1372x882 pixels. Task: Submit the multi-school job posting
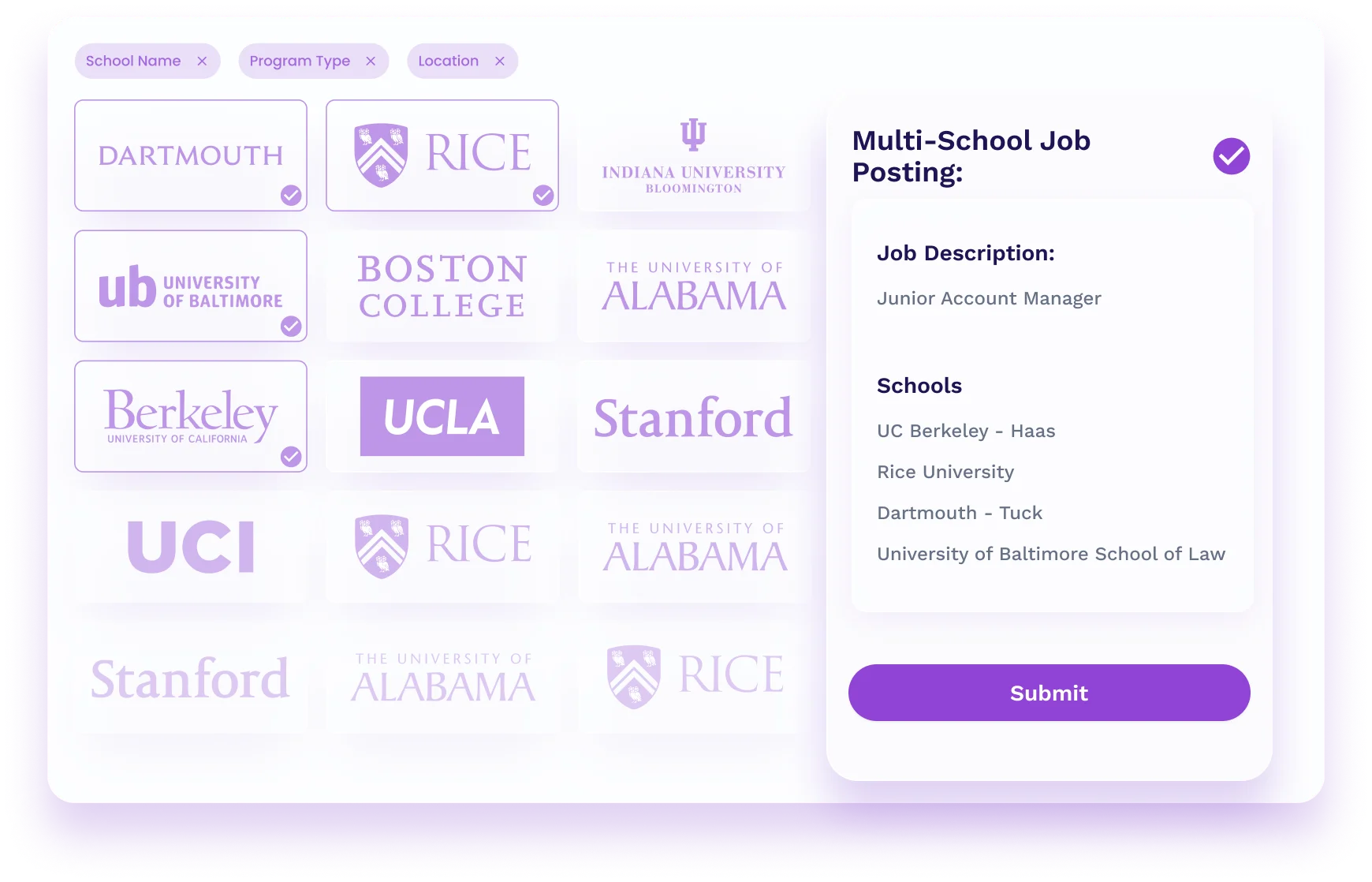point(1049,693)
